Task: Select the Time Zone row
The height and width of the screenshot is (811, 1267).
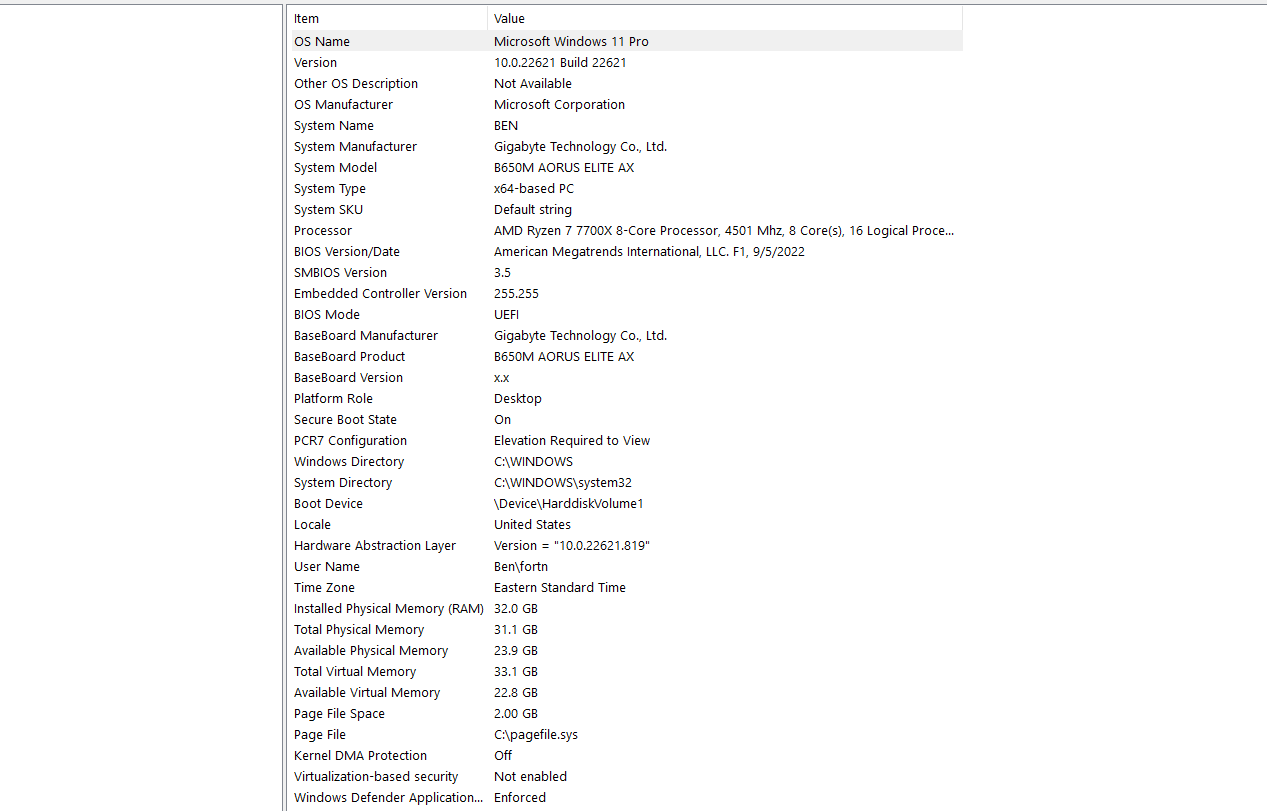Action: pos(626,587)
